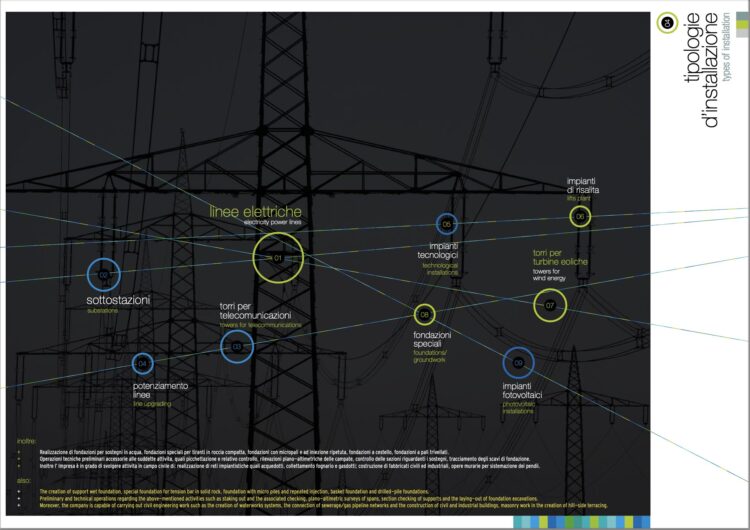Select the 'impianti tecnologici' label

(x=443, y=251)
